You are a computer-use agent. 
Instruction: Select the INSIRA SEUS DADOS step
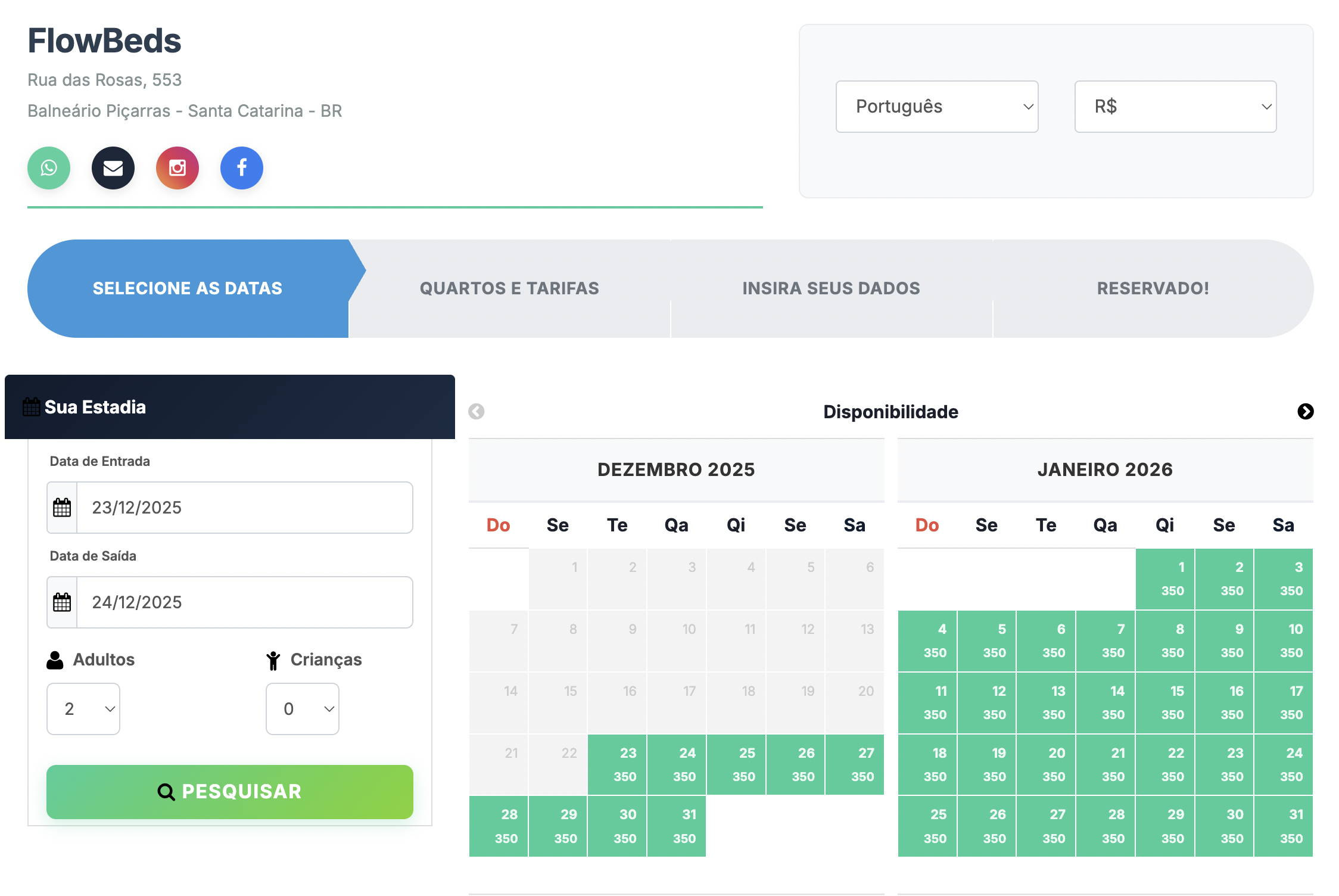tap(831, 288)
